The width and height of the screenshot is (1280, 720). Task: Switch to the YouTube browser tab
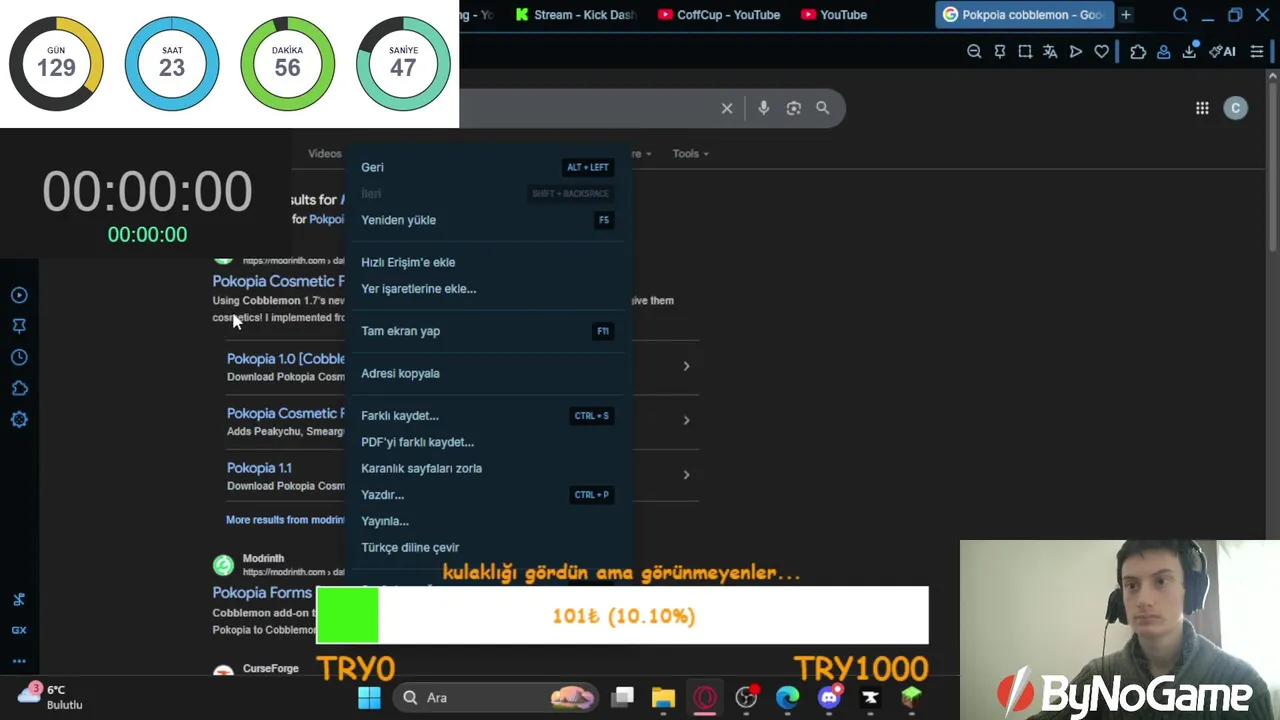click(x=835, y=15)
